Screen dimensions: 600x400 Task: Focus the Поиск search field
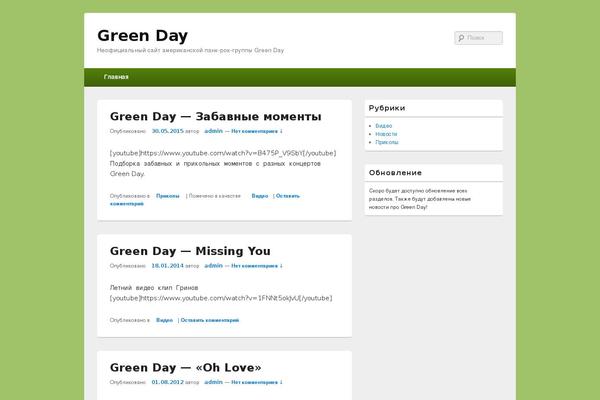click(x=479, y=38)
